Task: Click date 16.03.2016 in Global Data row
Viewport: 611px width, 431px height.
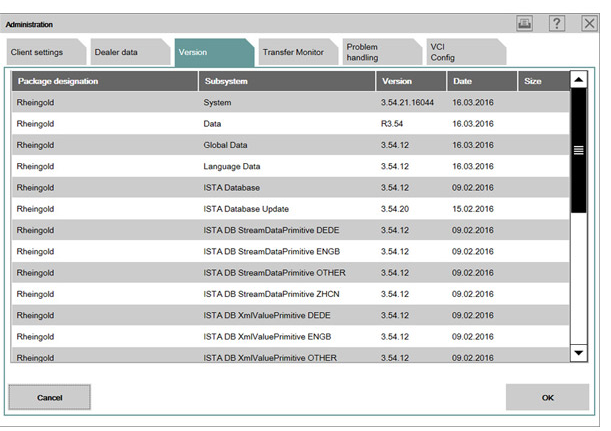Action: [x=473, y=145]
